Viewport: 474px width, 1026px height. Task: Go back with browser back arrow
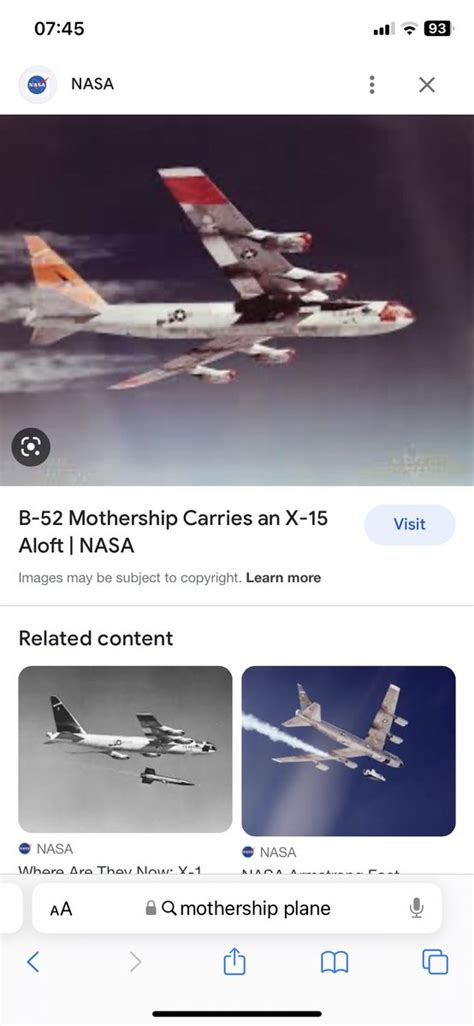coord(33,962)
